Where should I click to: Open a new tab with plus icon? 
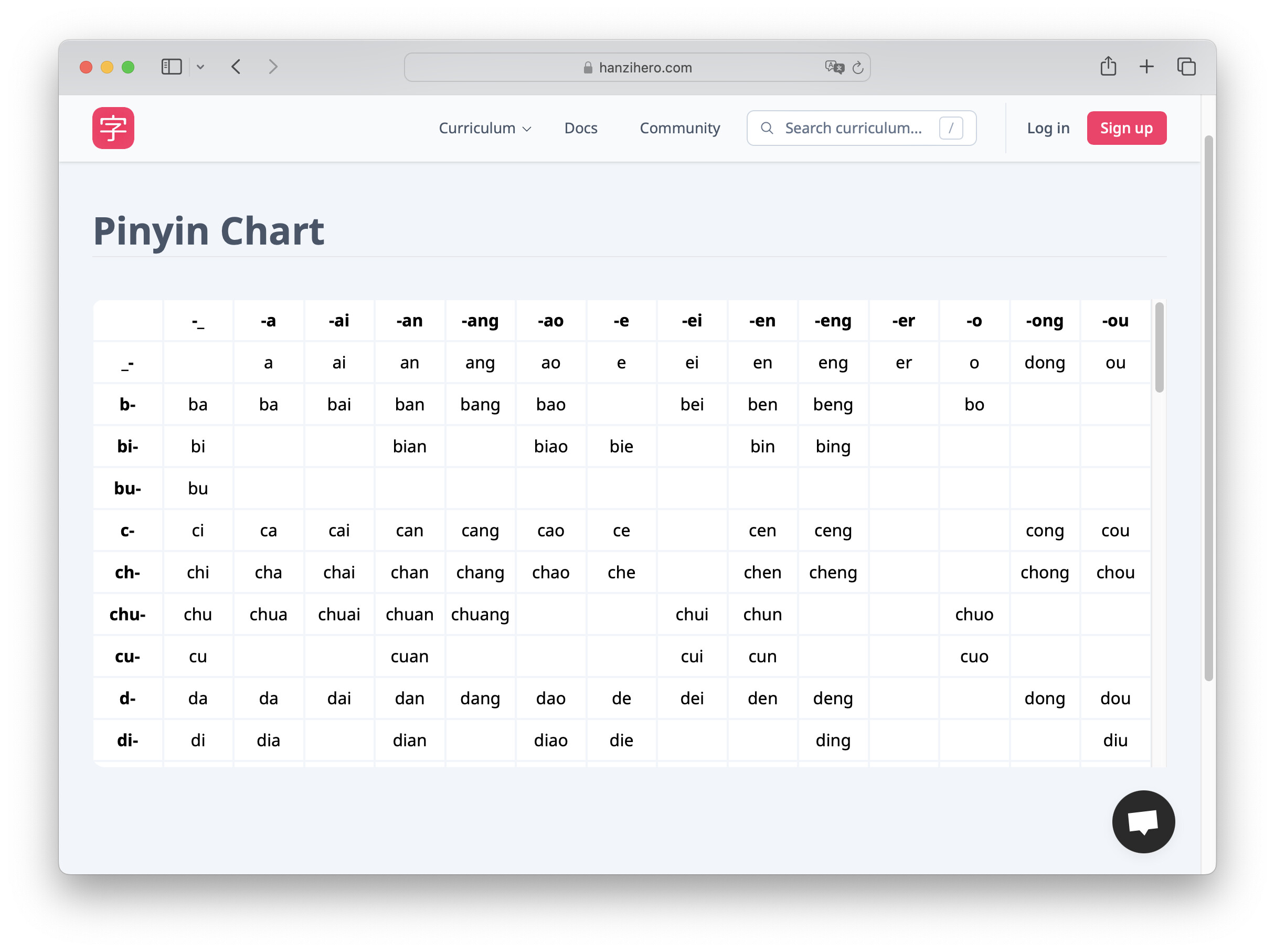pyautogui.click(x=1146, y=67)
